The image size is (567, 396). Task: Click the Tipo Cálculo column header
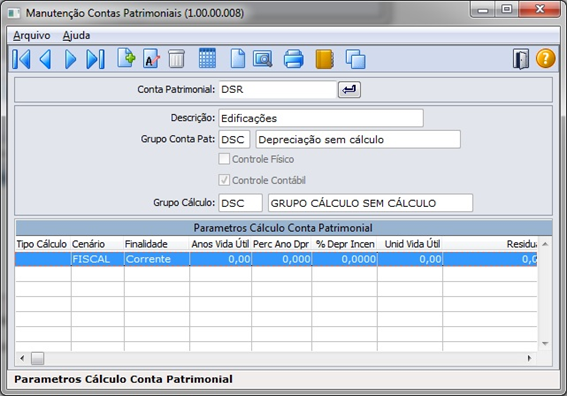pyautogui.click(x=42, y=244)
